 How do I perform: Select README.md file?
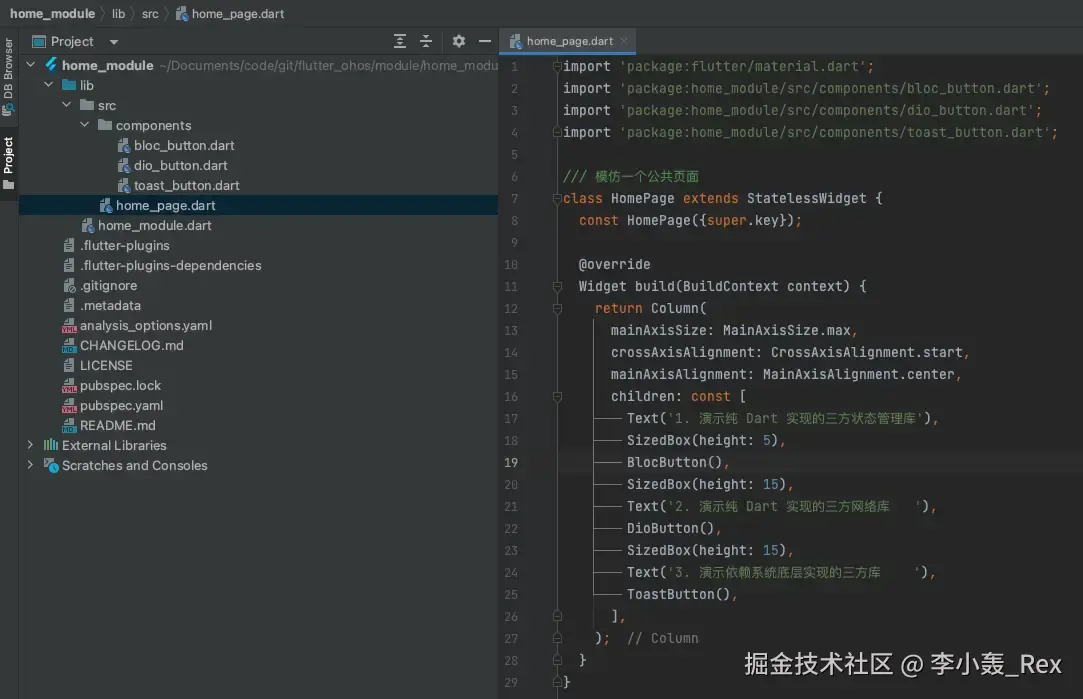pos(117,426)
